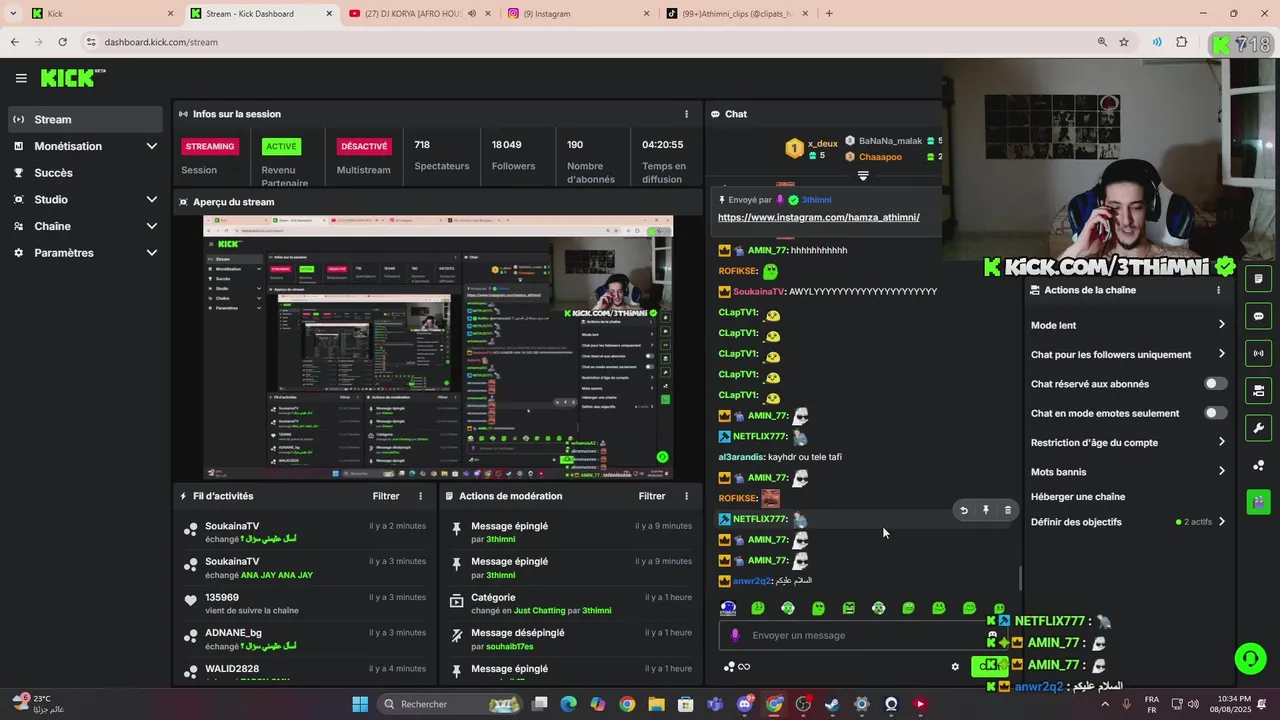Expand the Chaîne sidebar section

152,226
